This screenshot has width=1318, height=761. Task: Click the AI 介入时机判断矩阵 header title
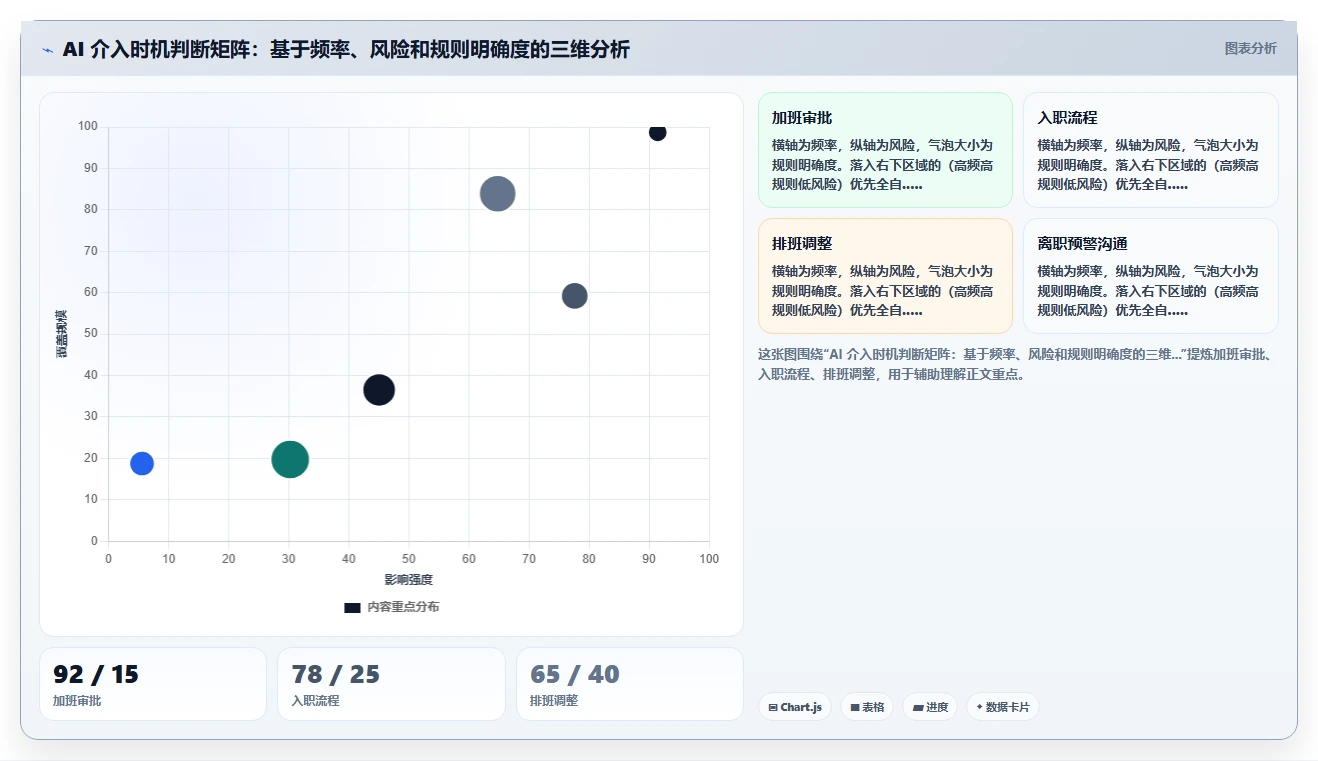coord(346,49)
